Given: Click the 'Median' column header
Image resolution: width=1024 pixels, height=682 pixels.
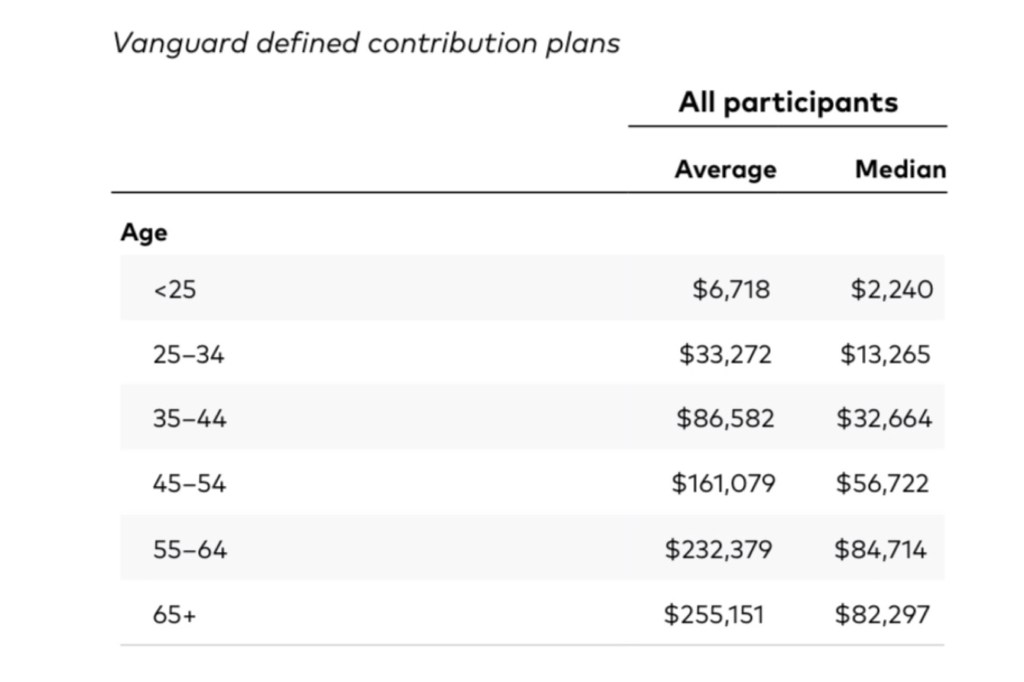Looking at the screenshot, I should [x=900, y=169].
